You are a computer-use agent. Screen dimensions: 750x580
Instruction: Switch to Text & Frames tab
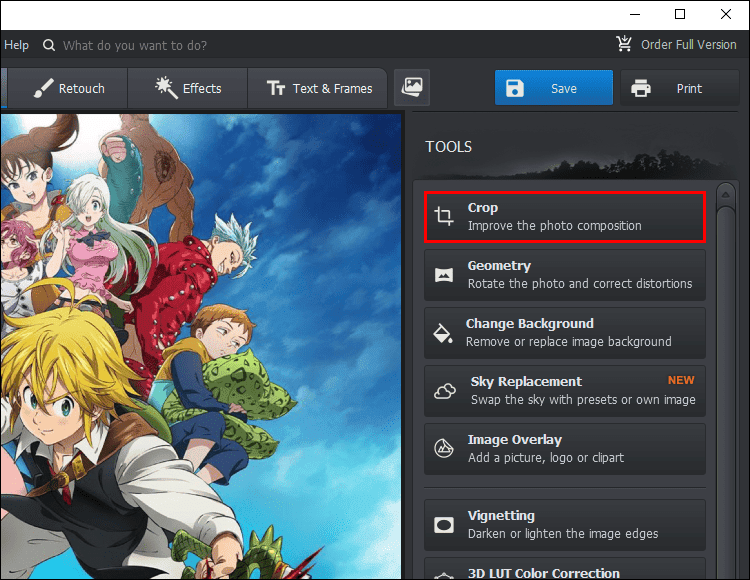320,88
